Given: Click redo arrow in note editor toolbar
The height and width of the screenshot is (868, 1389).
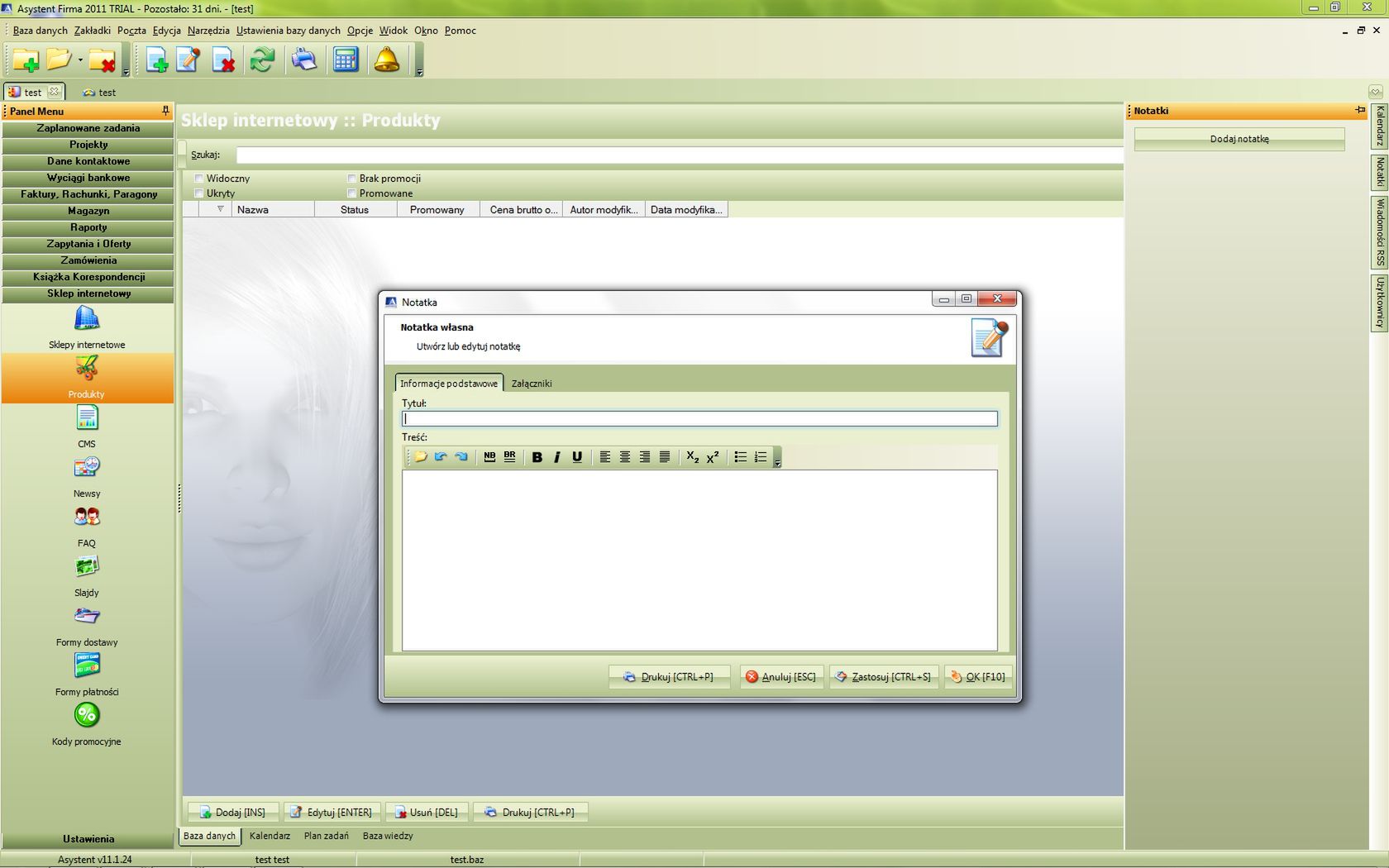Looking at the screenshot, I should pos(461,457).
